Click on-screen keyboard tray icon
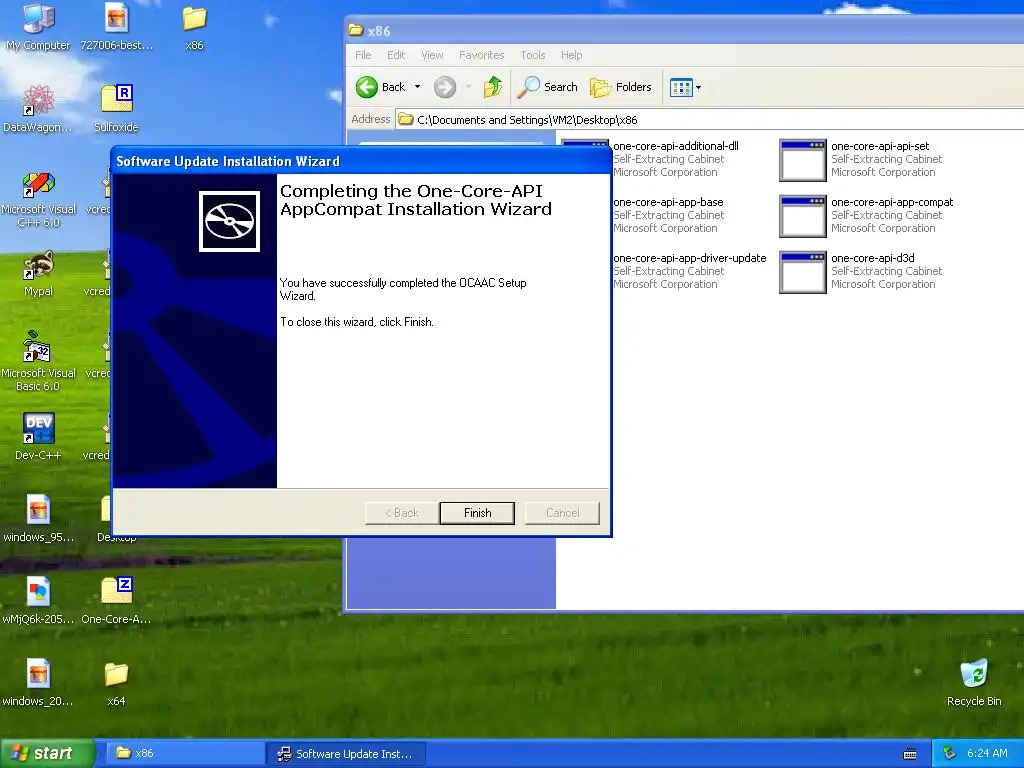 (910, 754)
